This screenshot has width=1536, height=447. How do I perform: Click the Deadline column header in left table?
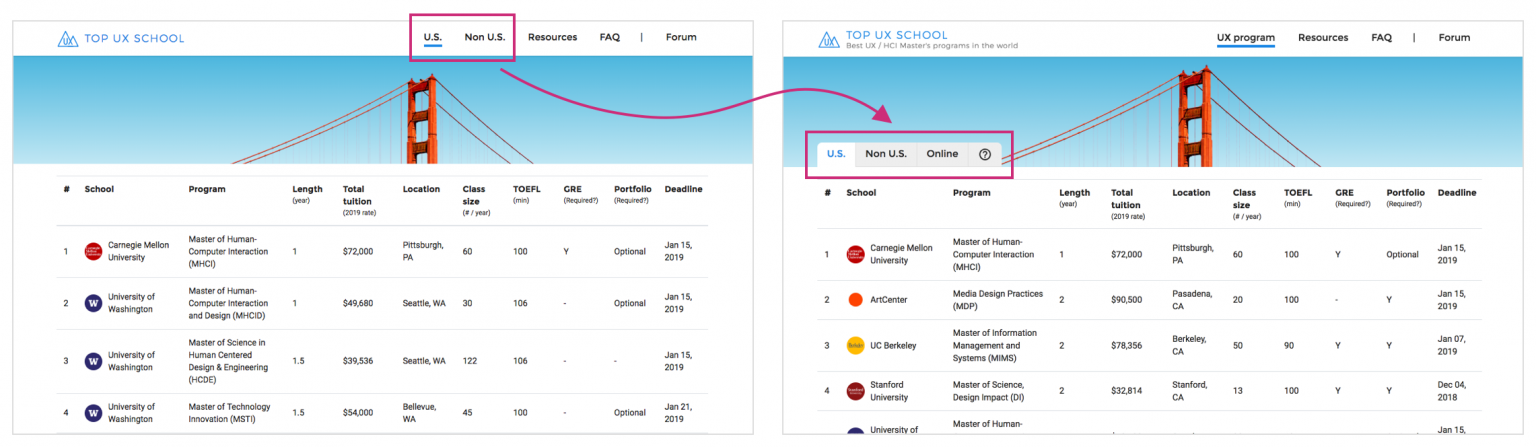click(684, 189)
